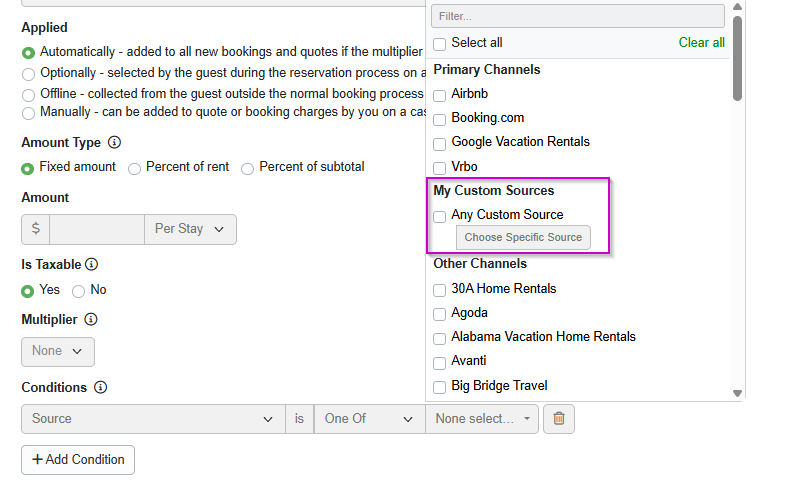Tick the Any Custom Source checkbox
The image size is (787, 483).
pos(440,216)
